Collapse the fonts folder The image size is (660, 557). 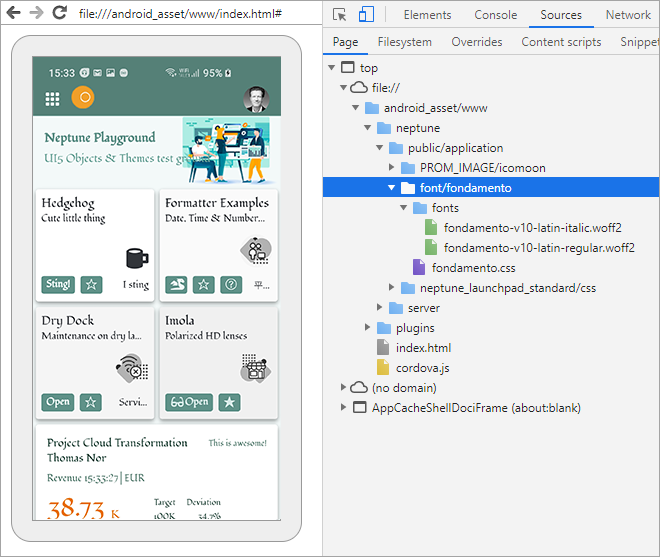(x=404, y=208)
